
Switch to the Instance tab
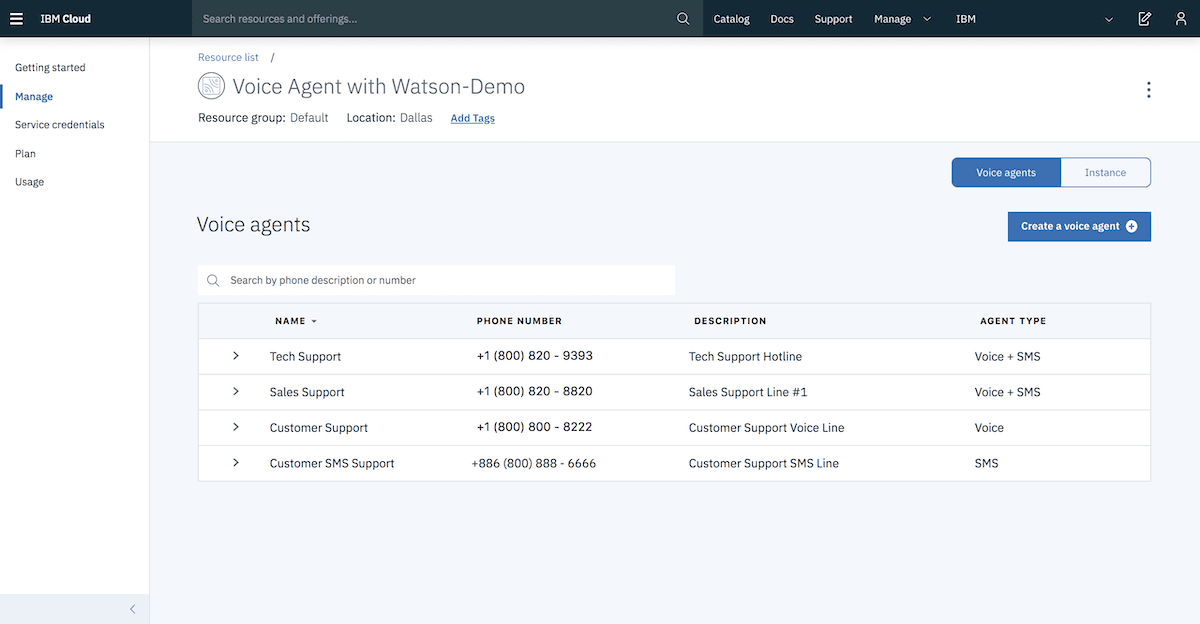(1105, 173)
